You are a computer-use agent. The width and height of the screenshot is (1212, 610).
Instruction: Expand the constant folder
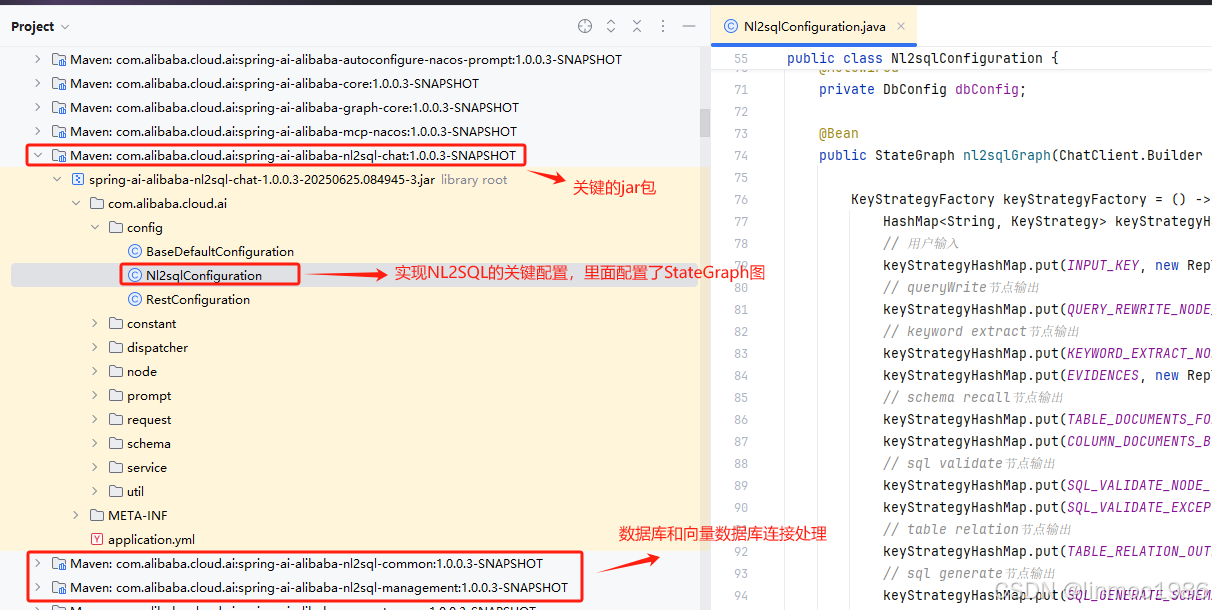(x=95, y=323)
